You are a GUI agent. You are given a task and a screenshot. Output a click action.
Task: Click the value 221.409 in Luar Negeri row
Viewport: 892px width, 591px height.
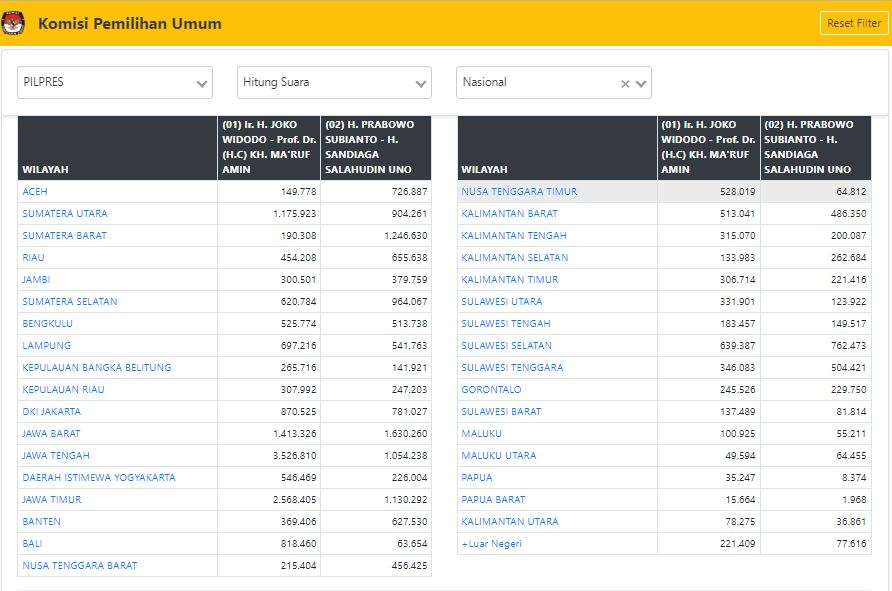(737, 544)
